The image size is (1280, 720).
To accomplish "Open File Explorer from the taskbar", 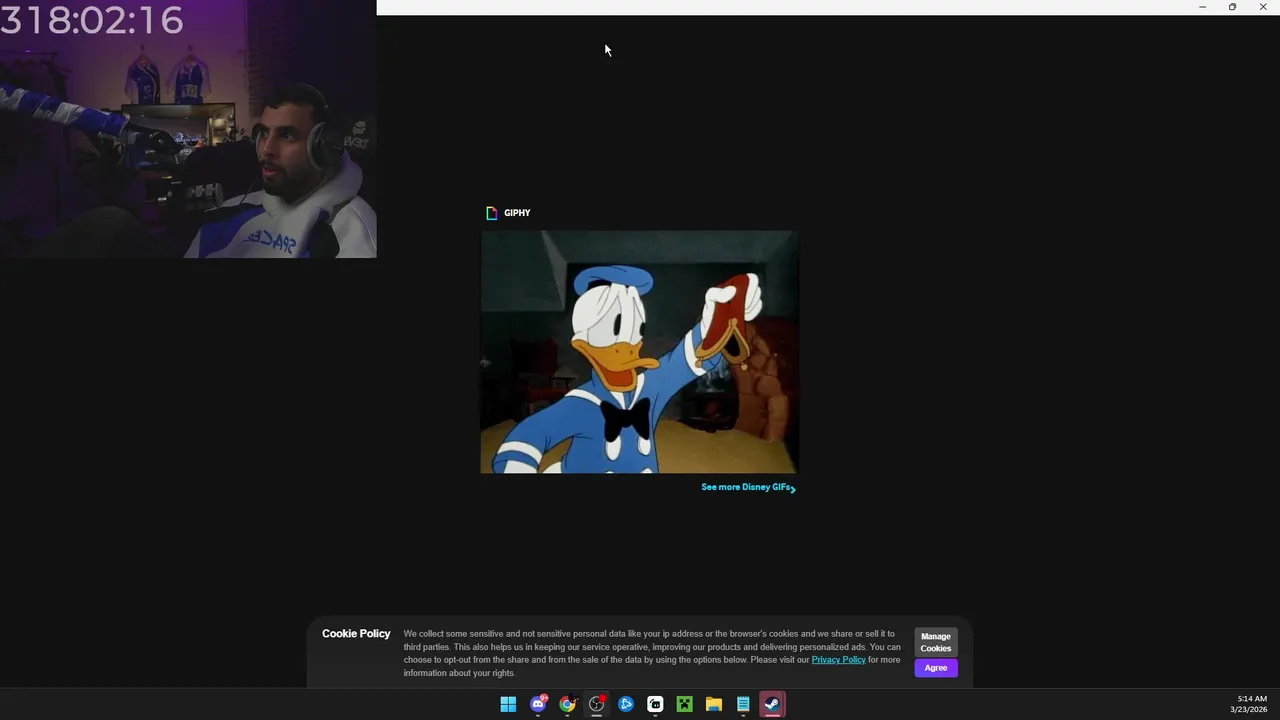I will click(x=714, y=704).
